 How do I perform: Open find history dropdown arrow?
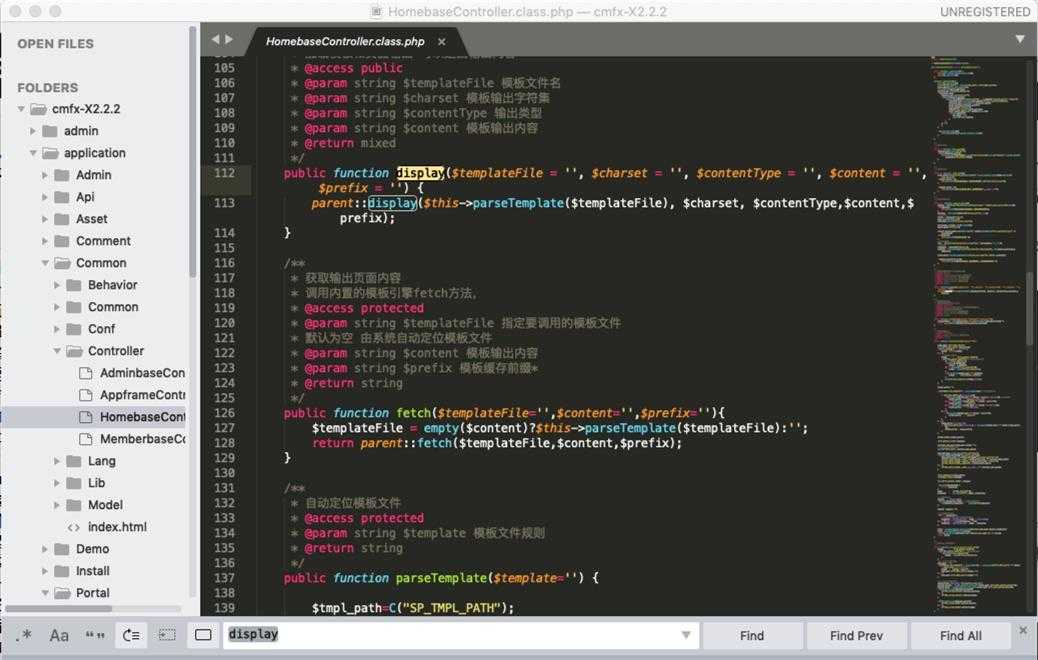coord(686,636)
